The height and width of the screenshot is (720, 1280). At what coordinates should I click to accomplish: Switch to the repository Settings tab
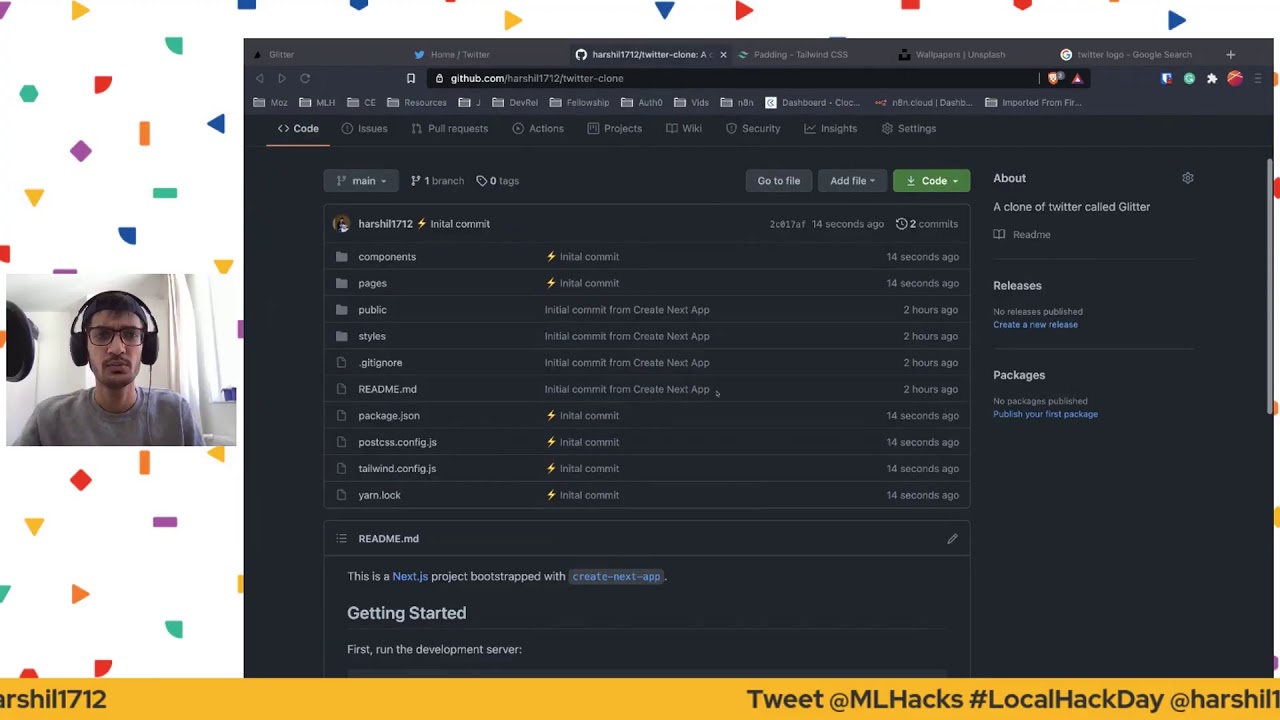pyautogui.click(x=909, y=128)
